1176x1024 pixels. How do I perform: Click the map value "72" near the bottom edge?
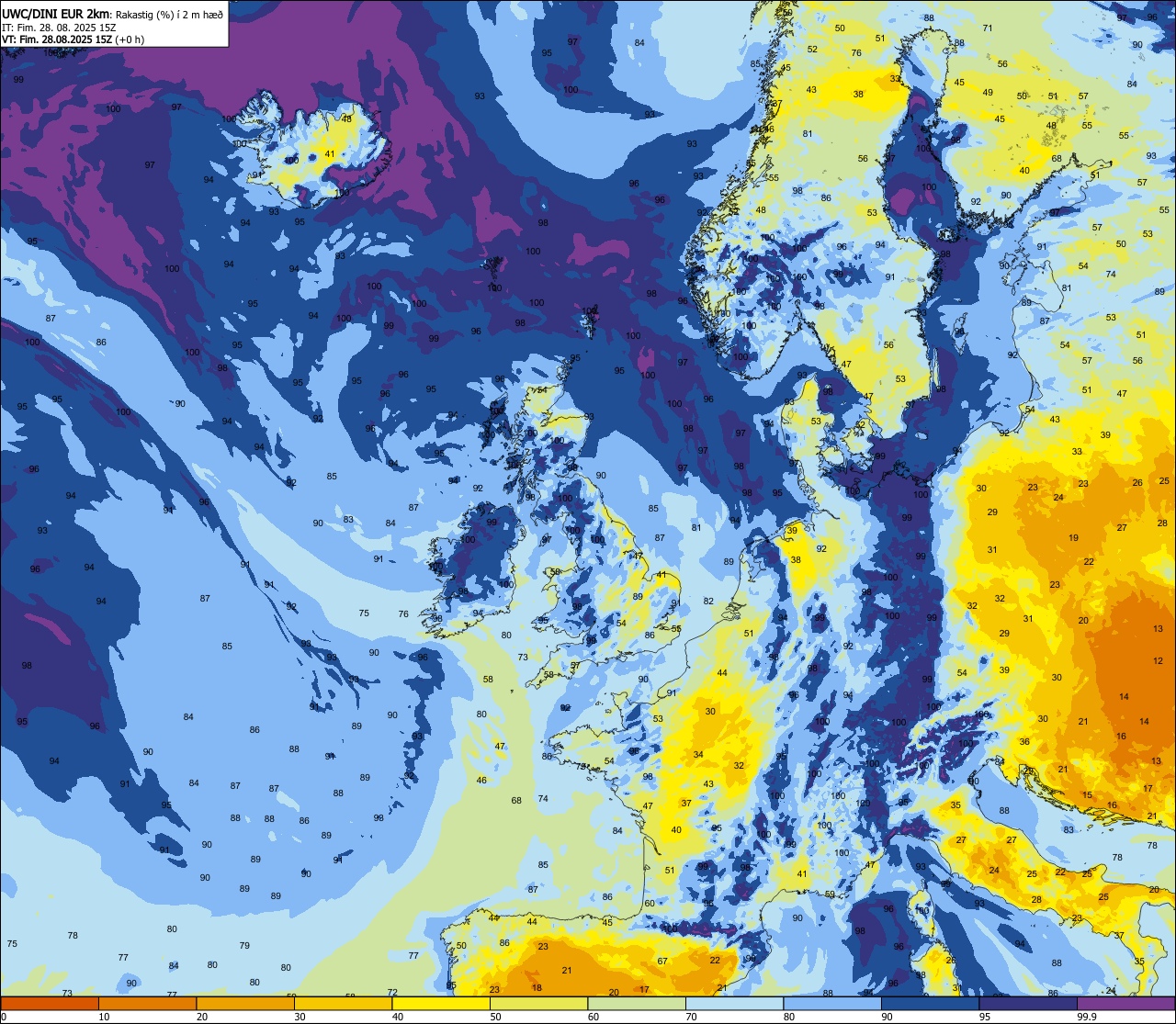(392, 992)
